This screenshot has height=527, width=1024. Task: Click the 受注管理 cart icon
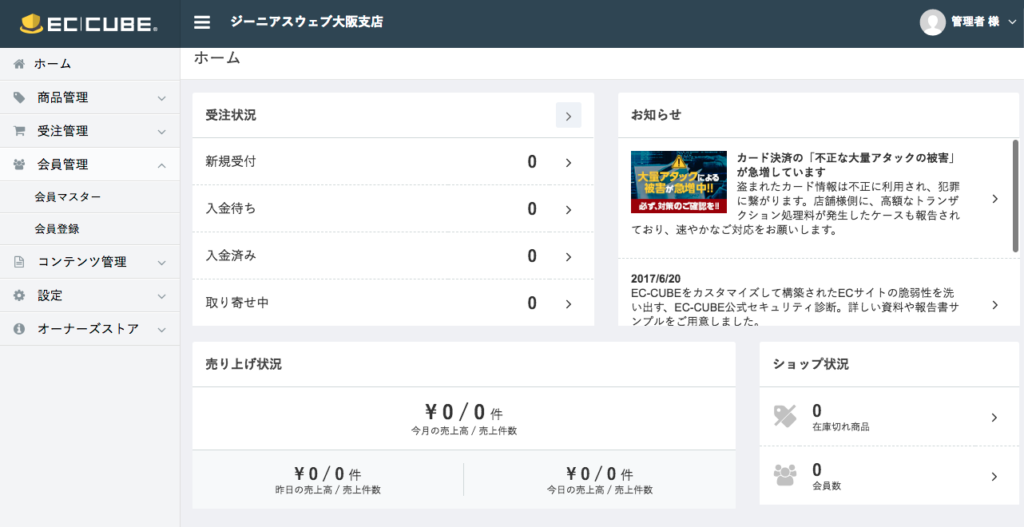18,131
